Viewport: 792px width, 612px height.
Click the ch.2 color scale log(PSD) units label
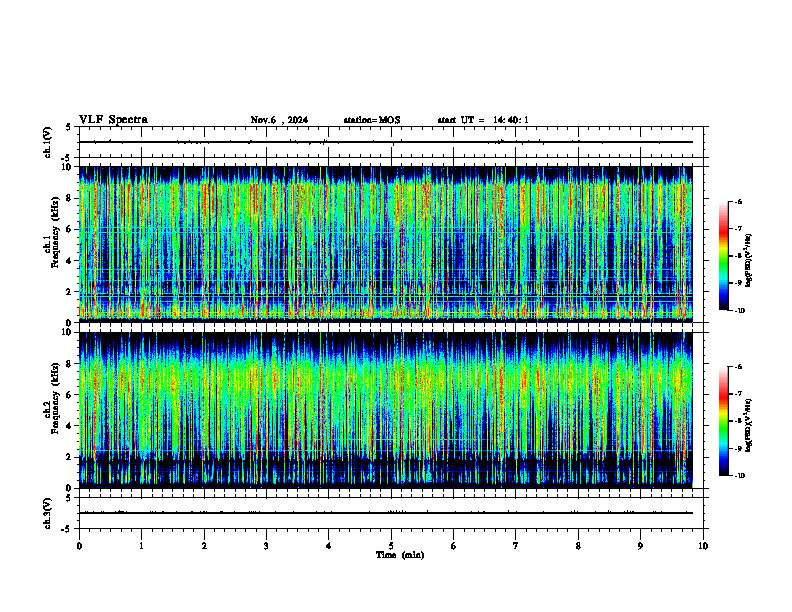(749, 426)
